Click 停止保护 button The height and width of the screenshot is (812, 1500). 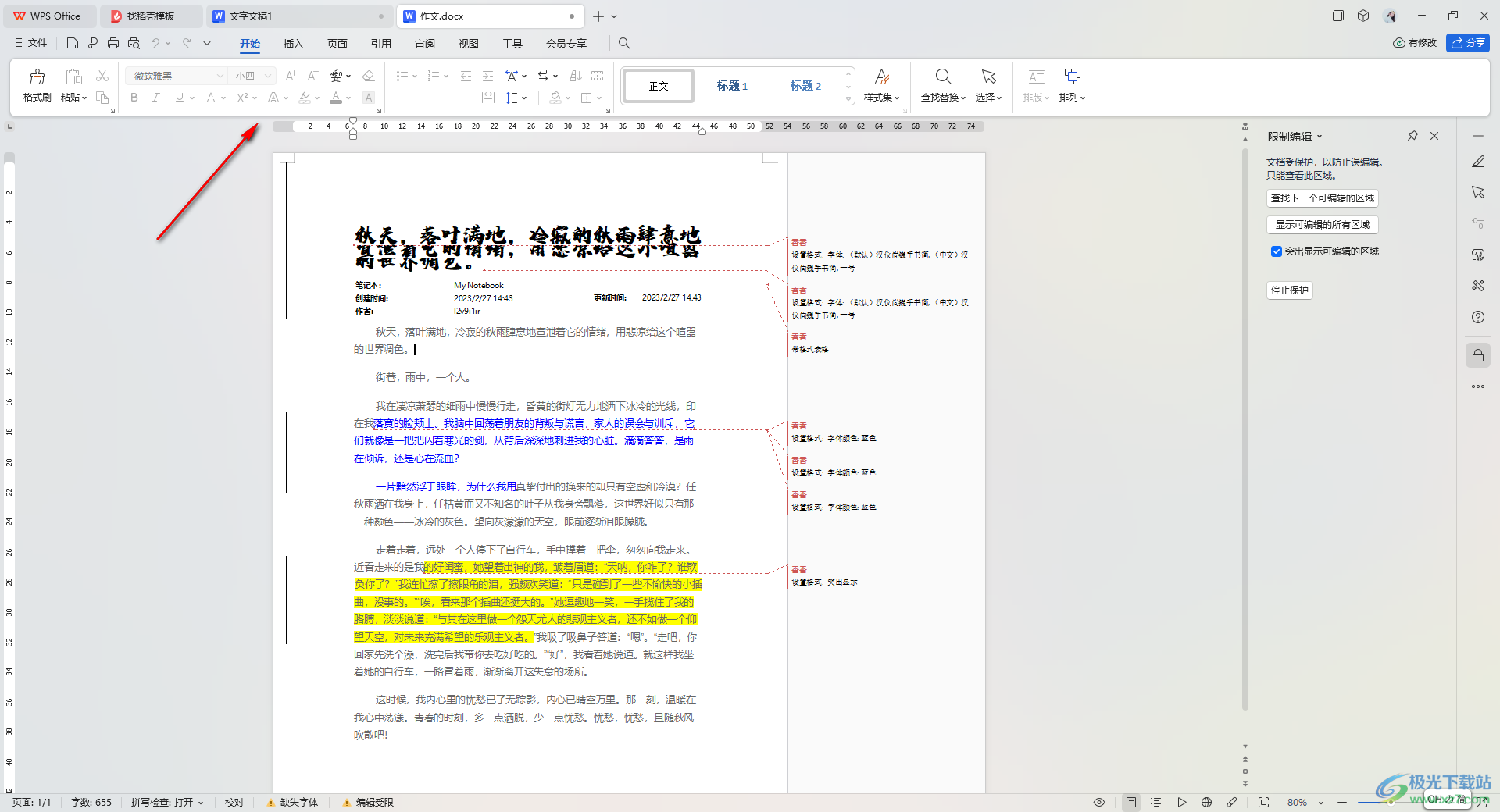pos(1289,290)
